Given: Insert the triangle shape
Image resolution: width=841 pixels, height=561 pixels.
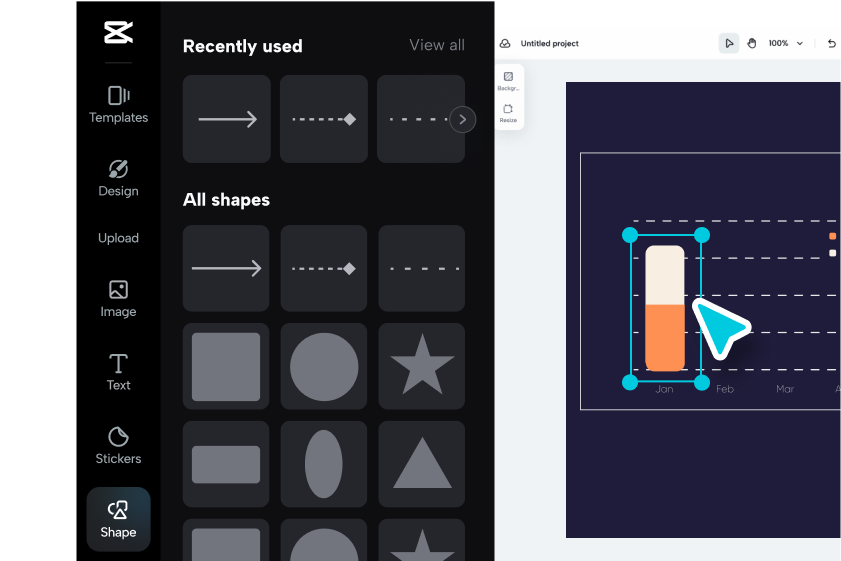Looking at the screenshot, I should (x=422, y=464).
